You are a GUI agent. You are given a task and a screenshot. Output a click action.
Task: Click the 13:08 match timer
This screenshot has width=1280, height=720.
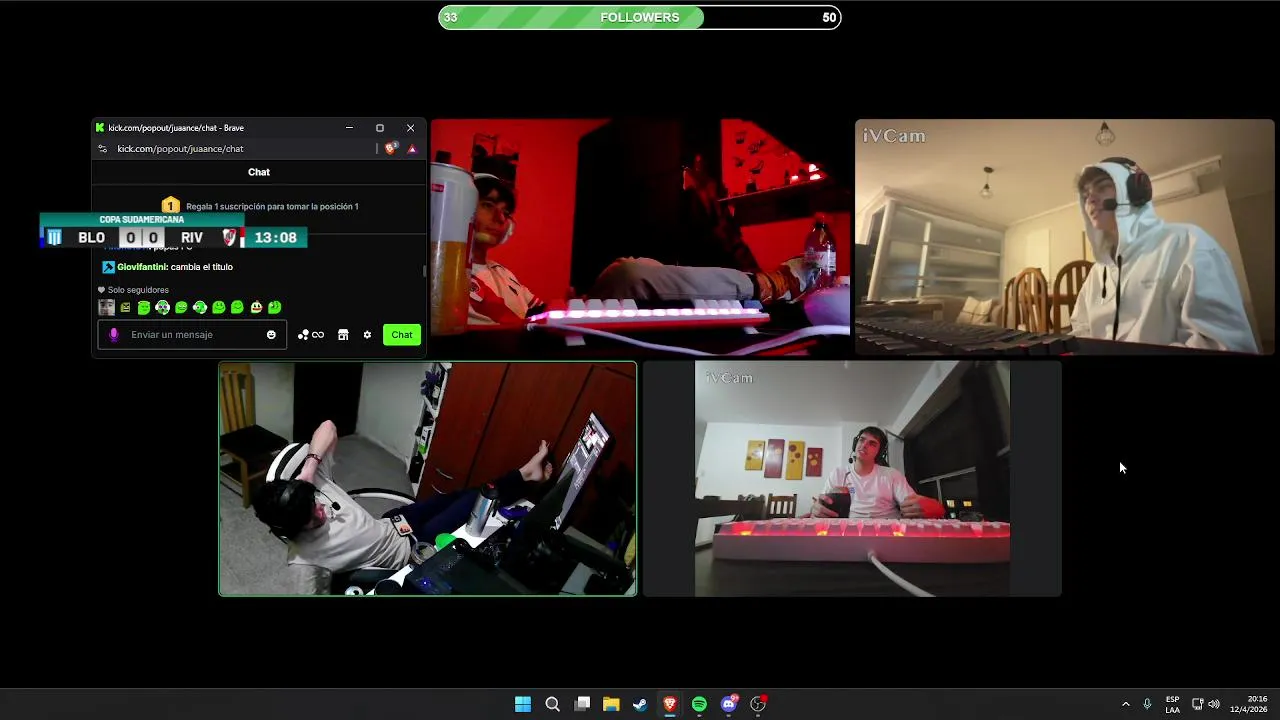[275, 238]
